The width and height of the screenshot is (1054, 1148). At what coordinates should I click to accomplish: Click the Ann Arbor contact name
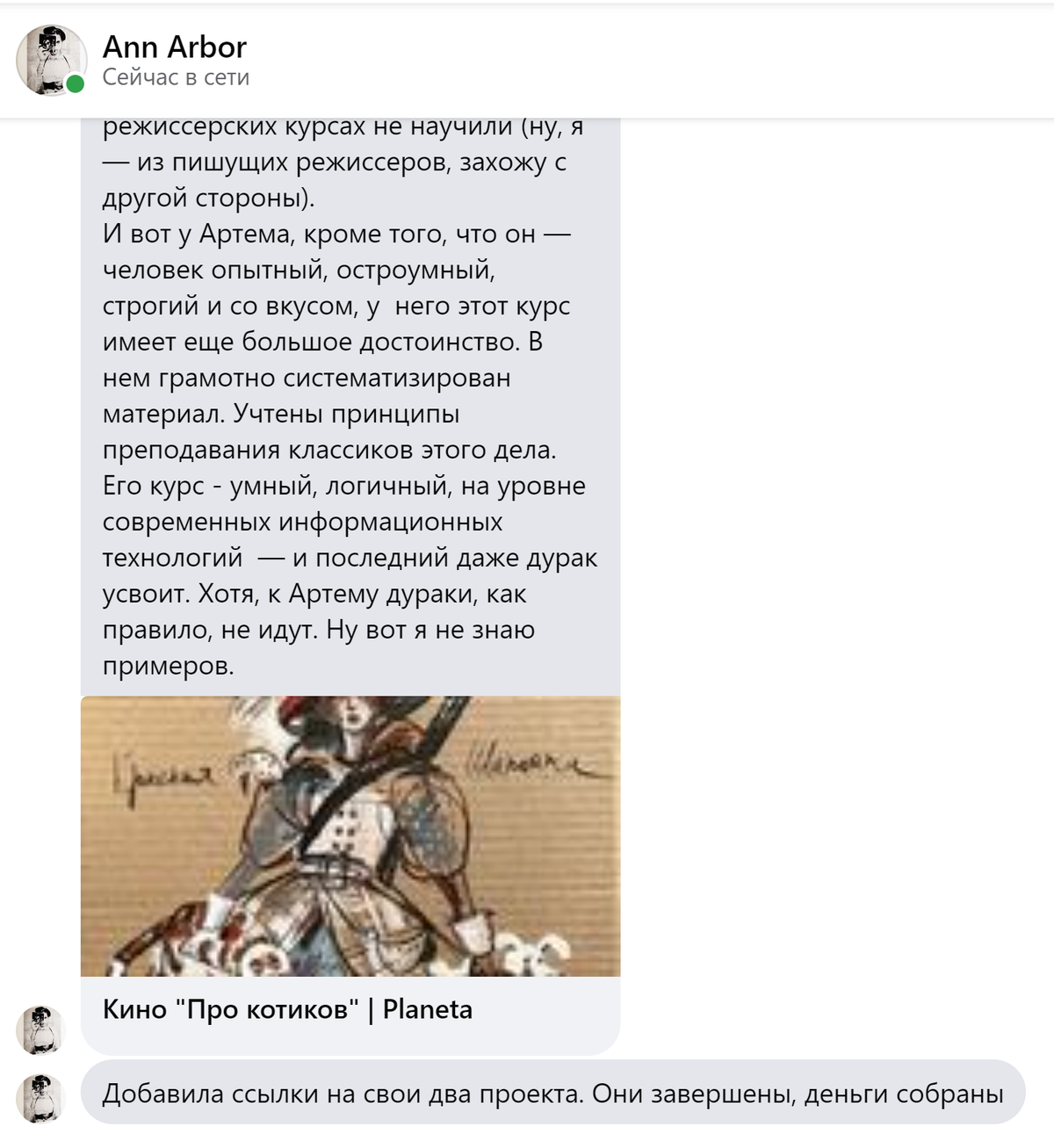tap(175, 47)
